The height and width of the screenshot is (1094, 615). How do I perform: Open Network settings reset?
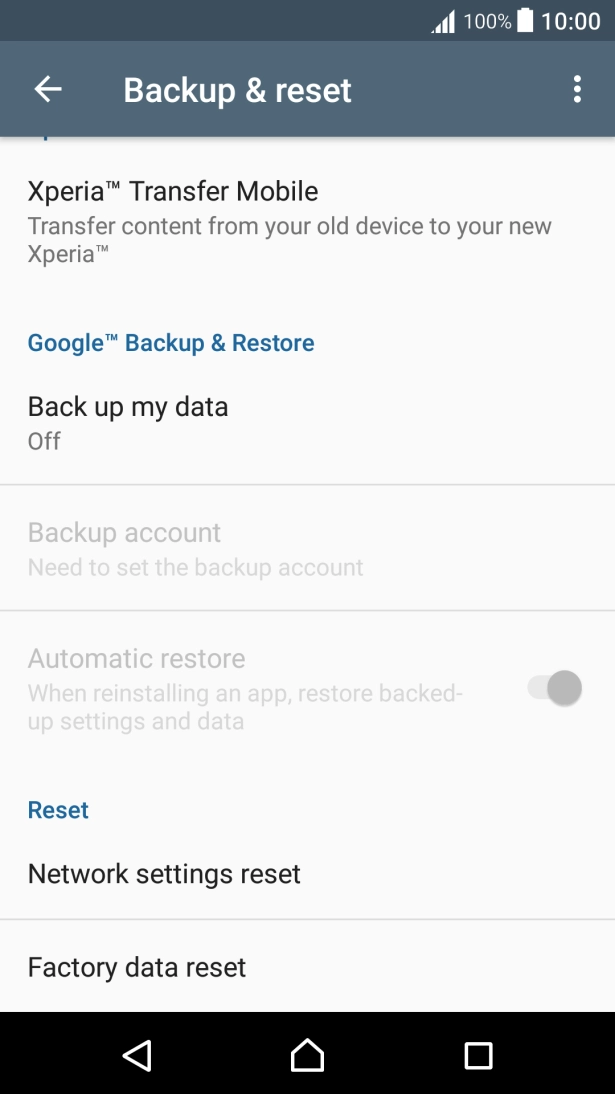click(x=163, y=873)
